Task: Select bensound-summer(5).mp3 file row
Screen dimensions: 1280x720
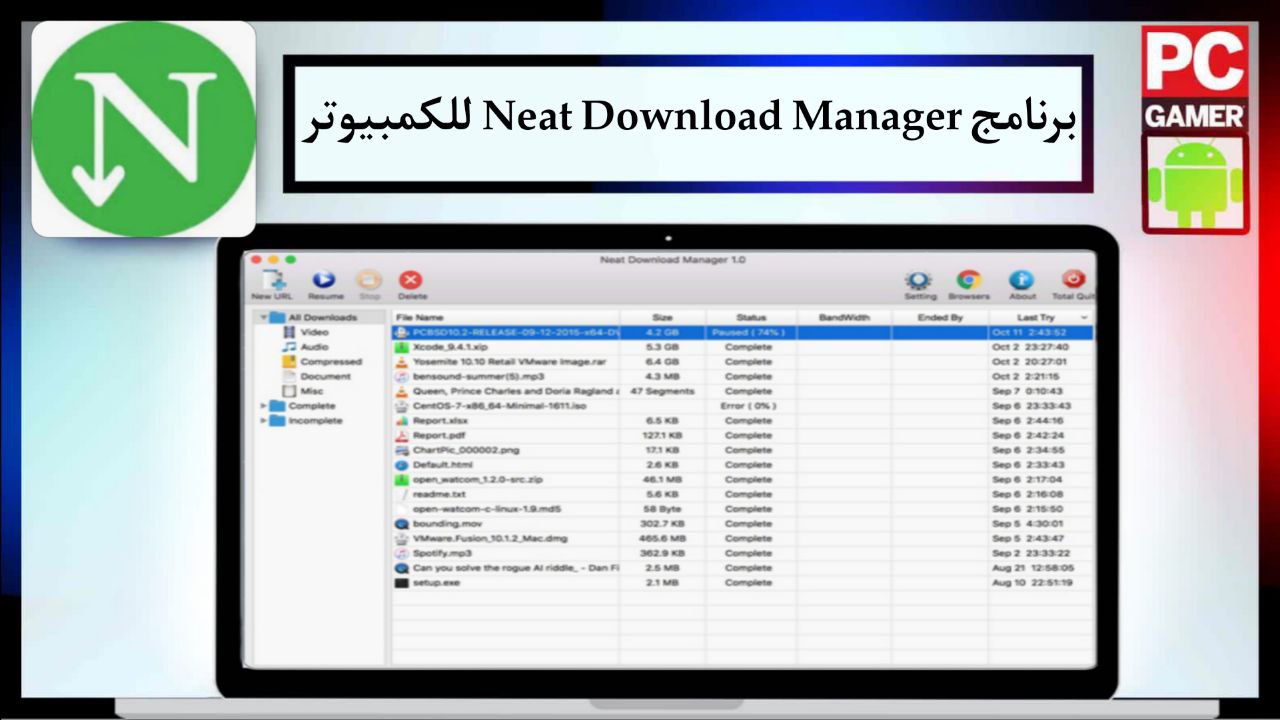Action: click(x=742, y=377)
